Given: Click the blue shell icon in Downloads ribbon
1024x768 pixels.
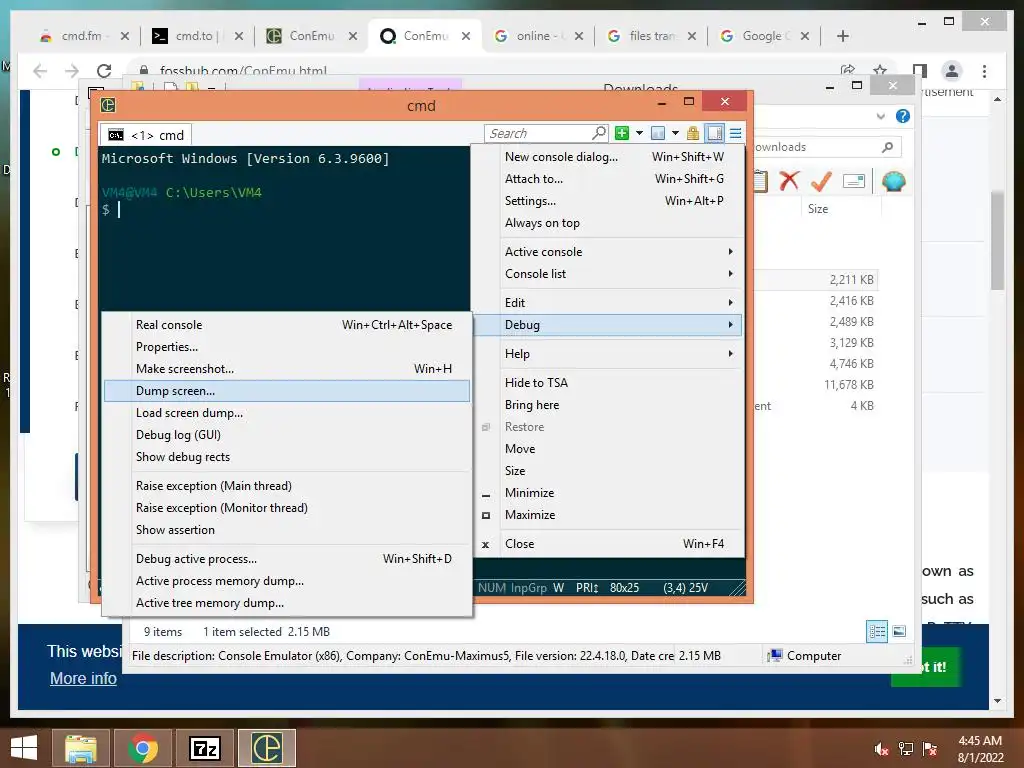Looking at the screenshot, I should tap(893, 181).
